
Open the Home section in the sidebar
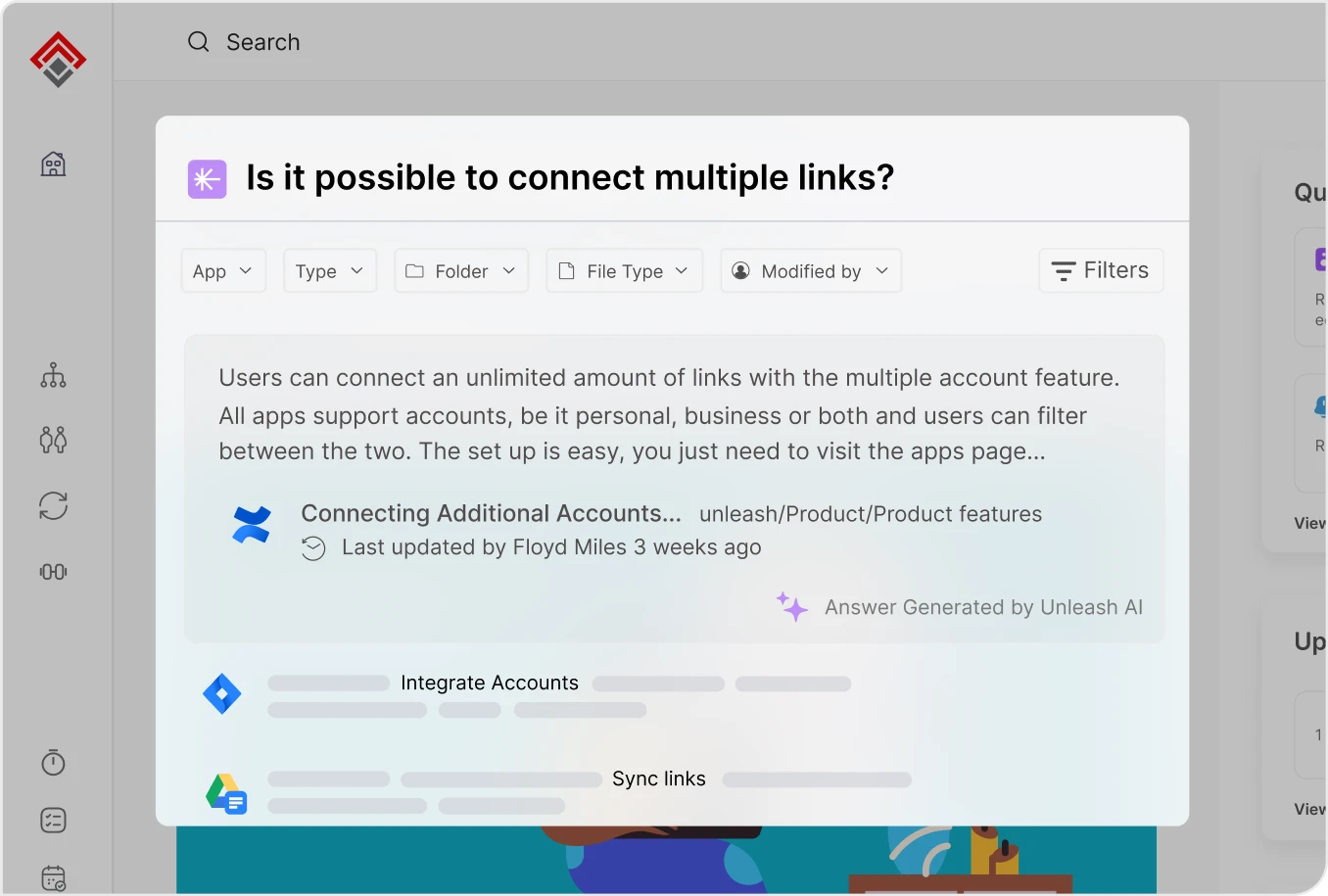coord(53,165)
